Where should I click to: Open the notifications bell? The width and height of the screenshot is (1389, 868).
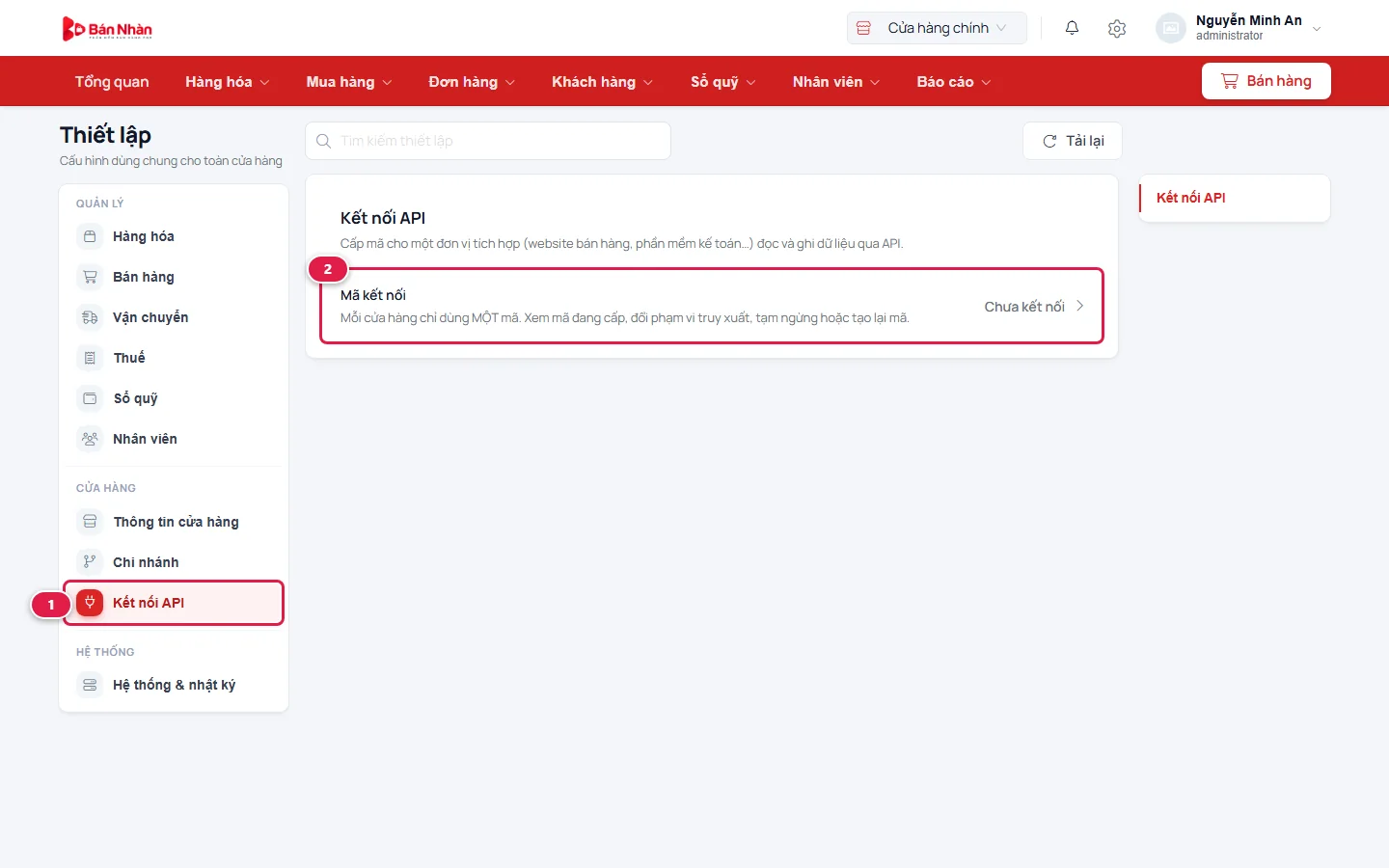(x=1072, y=28)
